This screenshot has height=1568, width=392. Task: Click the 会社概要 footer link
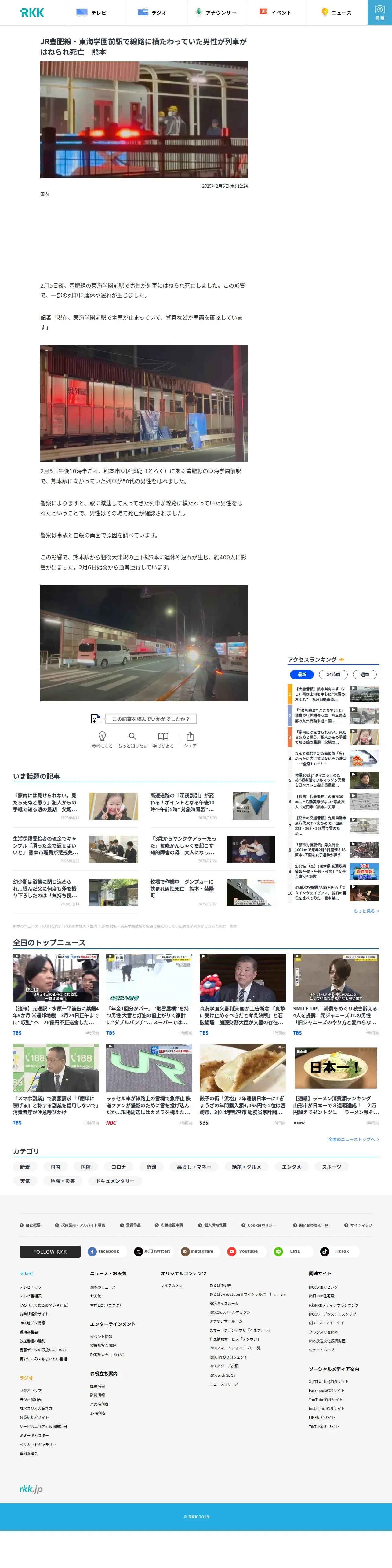tap(30, 1225)
